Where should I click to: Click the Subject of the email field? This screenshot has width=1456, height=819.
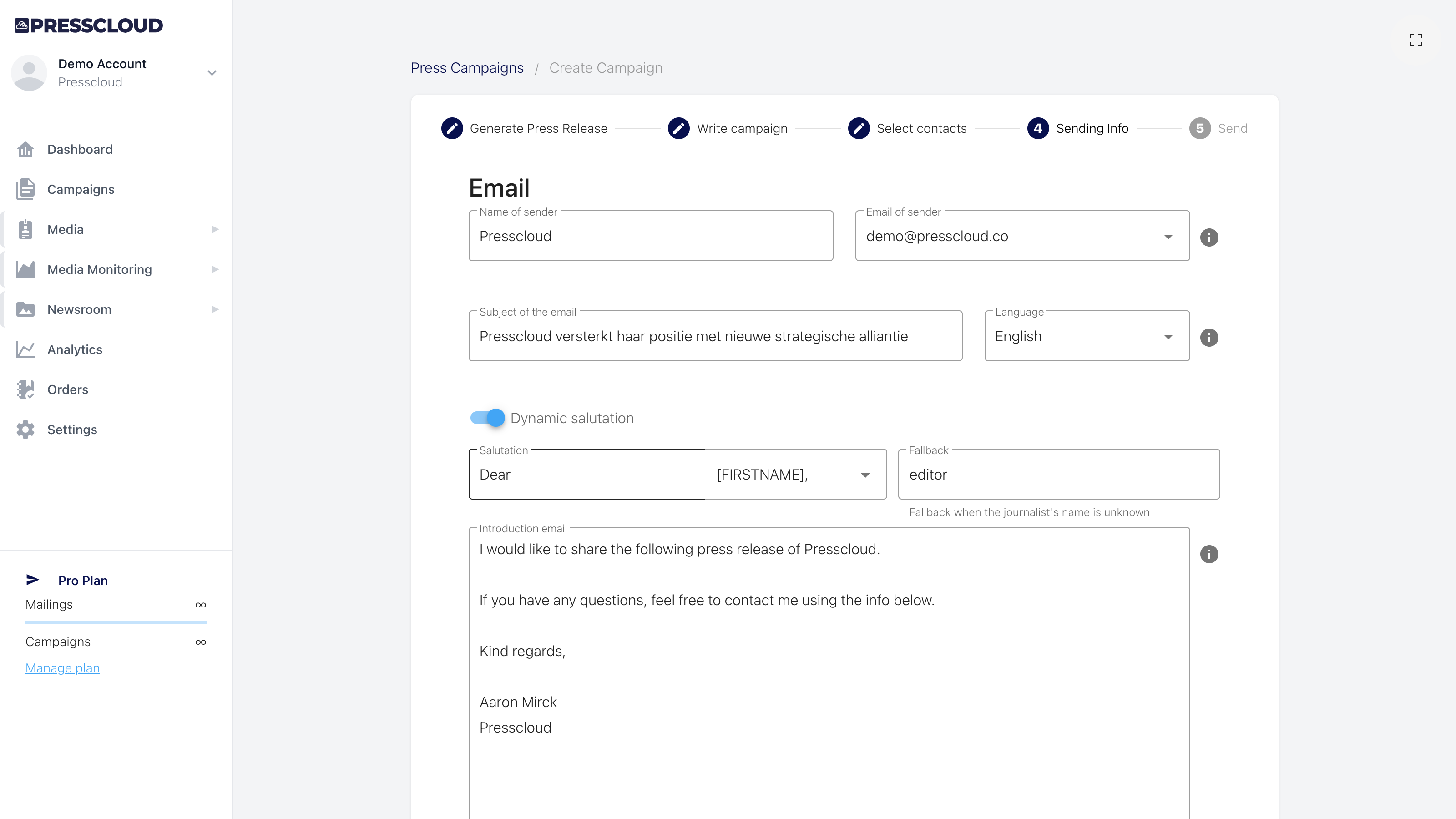(715, 335)
